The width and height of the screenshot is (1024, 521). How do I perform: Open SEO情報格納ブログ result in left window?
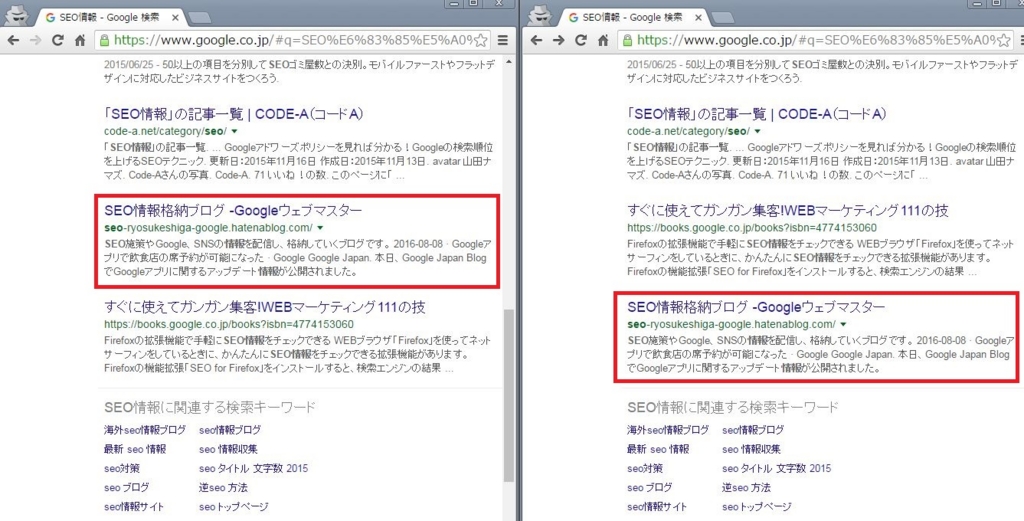click(x=233, y=211)
